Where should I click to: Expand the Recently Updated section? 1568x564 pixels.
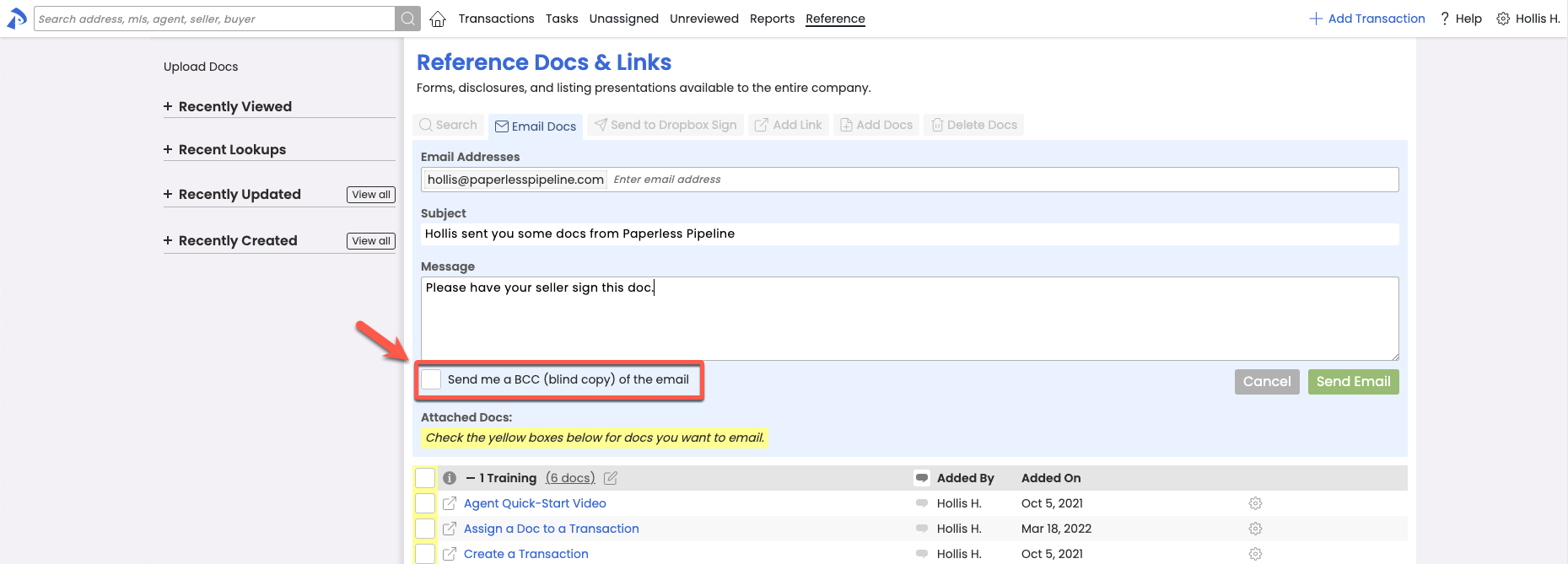(x=232, y=194)
